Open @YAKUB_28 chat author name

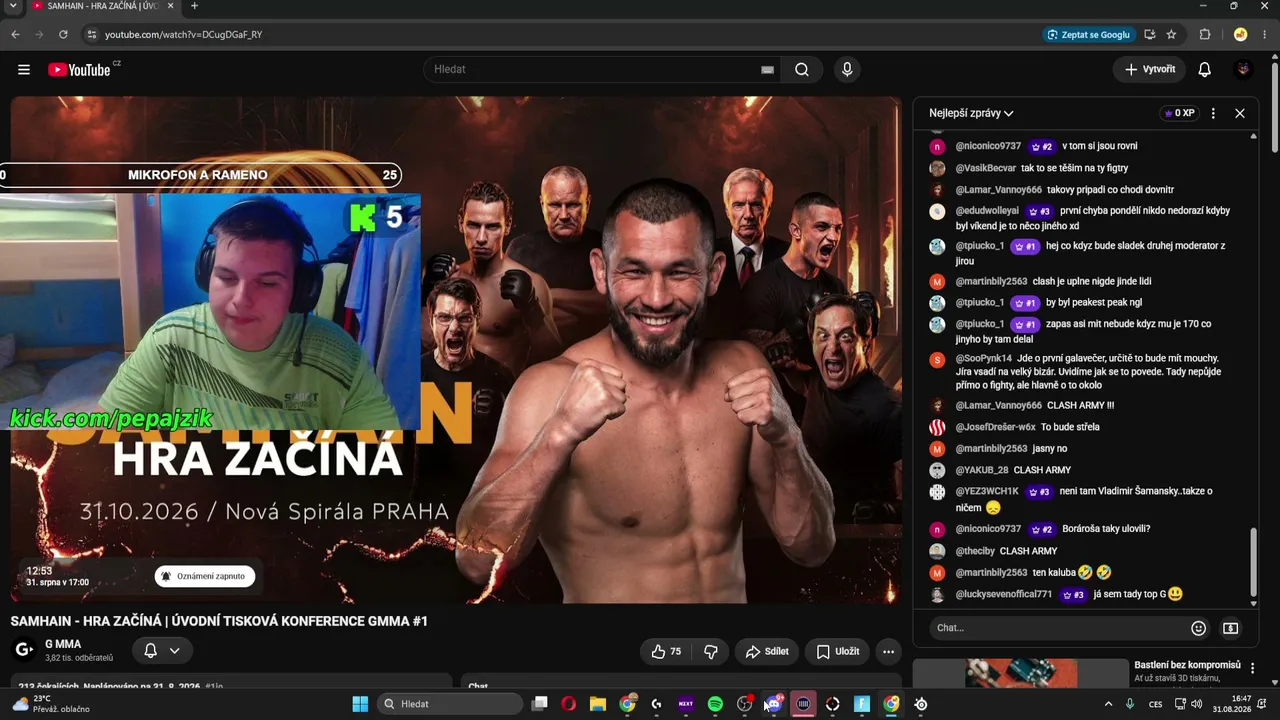click(x=982, y=470)
